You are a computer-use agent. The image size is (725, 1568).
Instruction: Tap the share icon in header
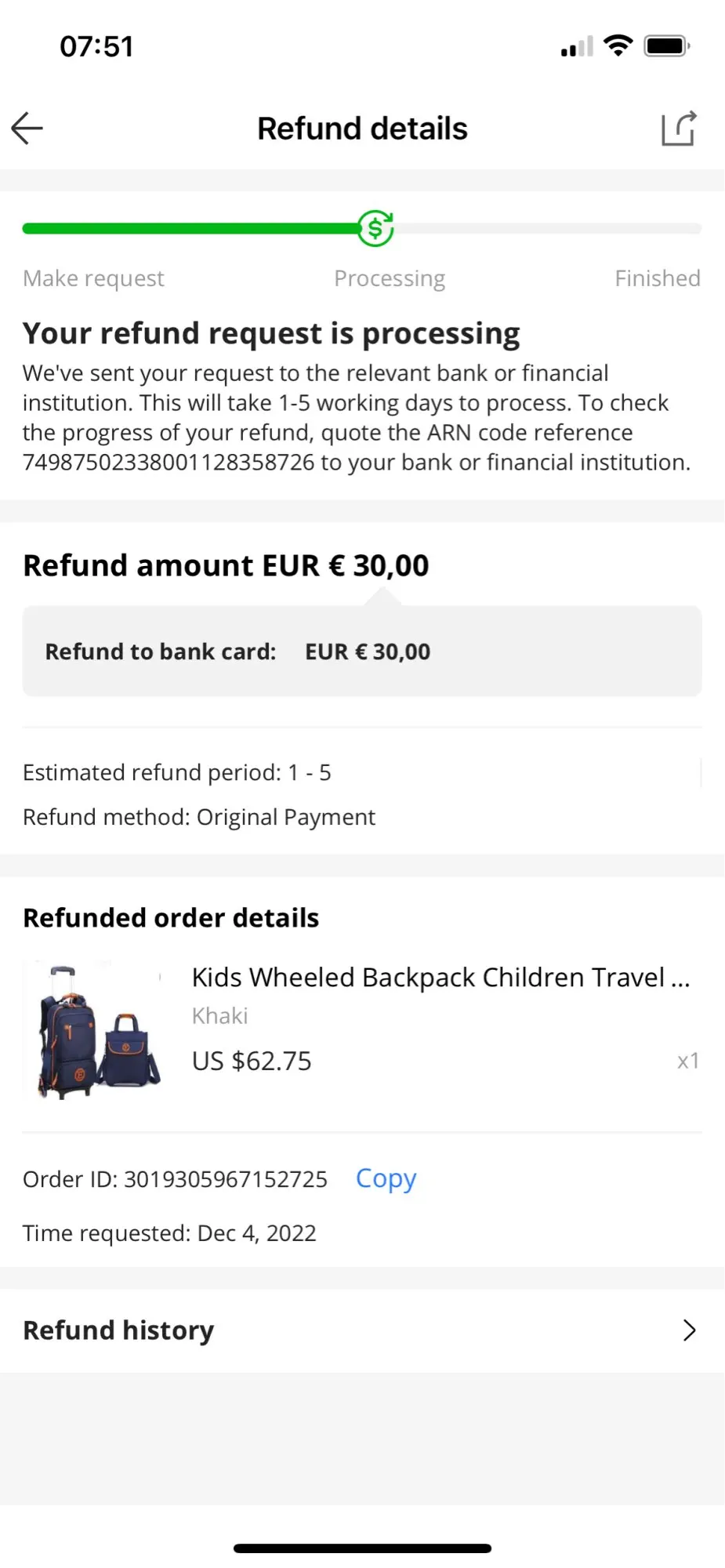click(x=678, y=129)
